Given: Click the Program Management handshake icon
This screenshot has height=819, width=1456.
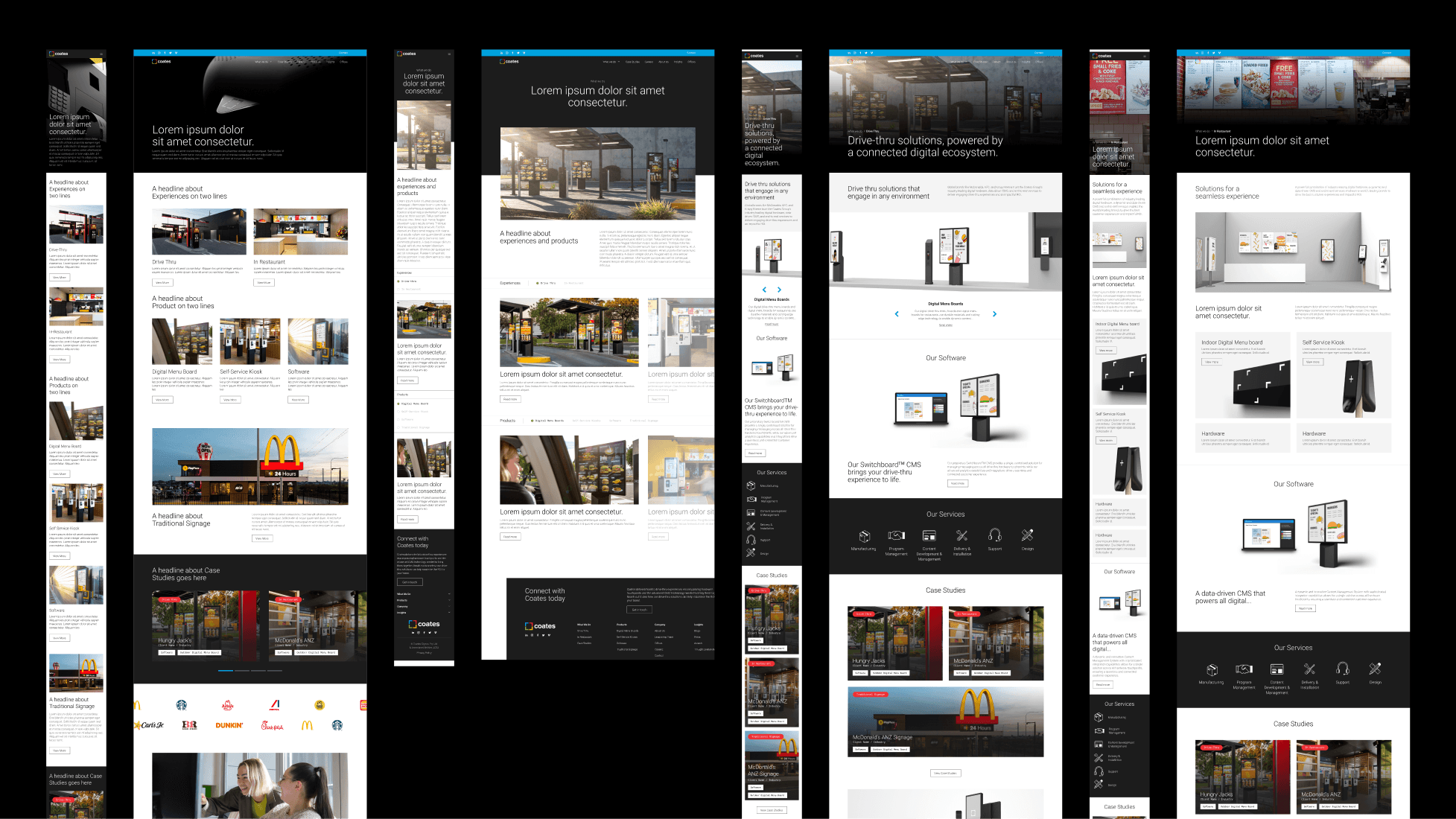Looking at the screenshot, I should point(896,535).
